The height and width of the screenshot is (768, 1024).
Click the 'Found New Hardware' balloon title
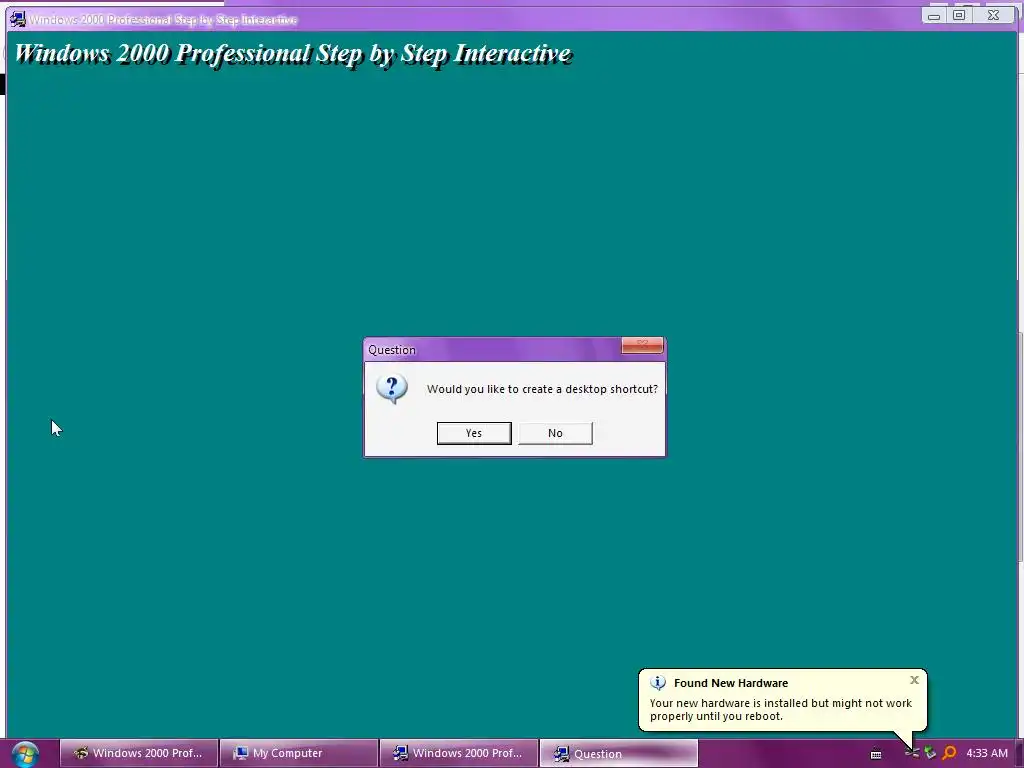click(x=731, y=683)
